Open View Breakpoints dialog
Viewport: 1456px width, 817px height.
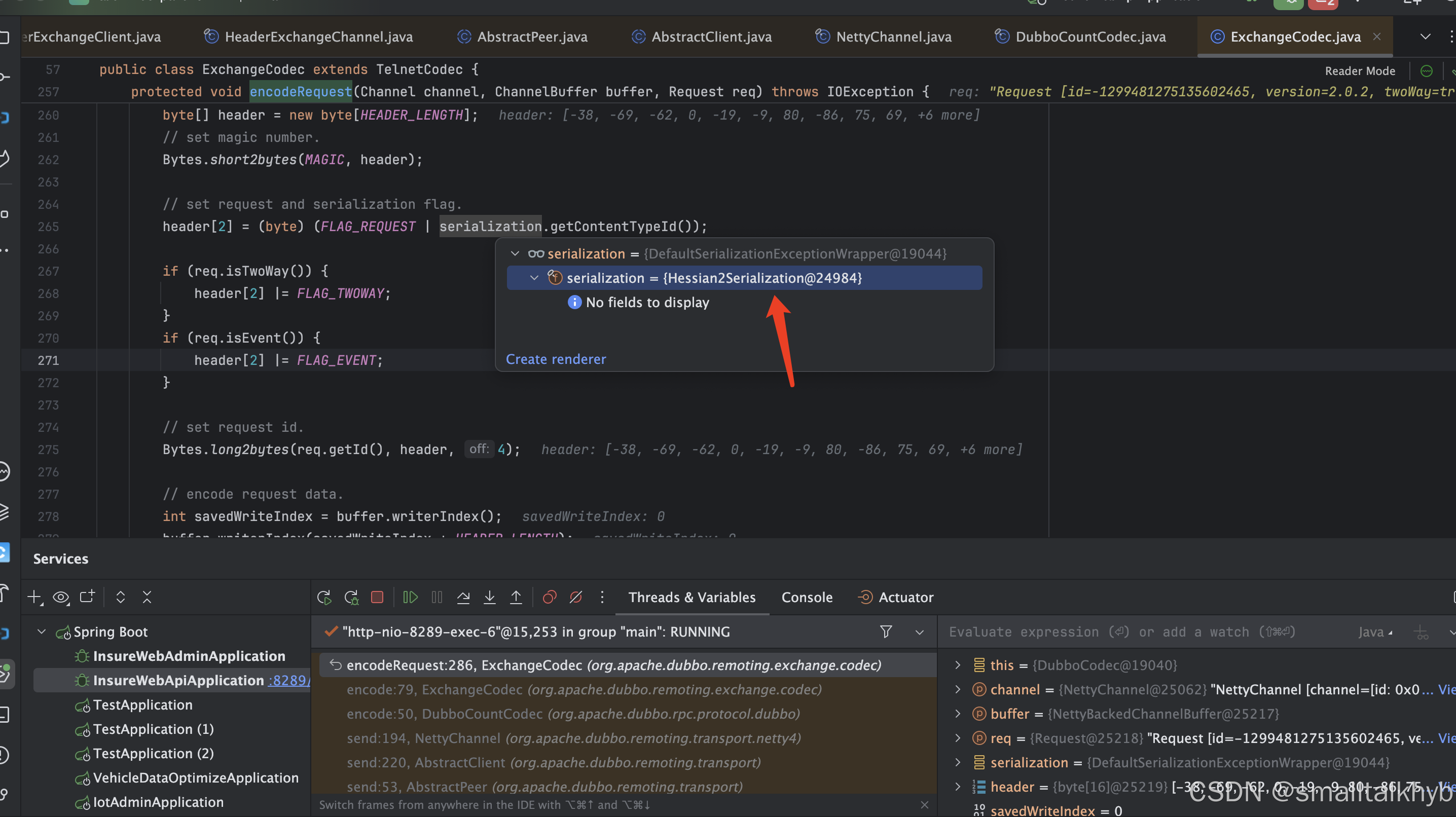click(x=550, y=597)
